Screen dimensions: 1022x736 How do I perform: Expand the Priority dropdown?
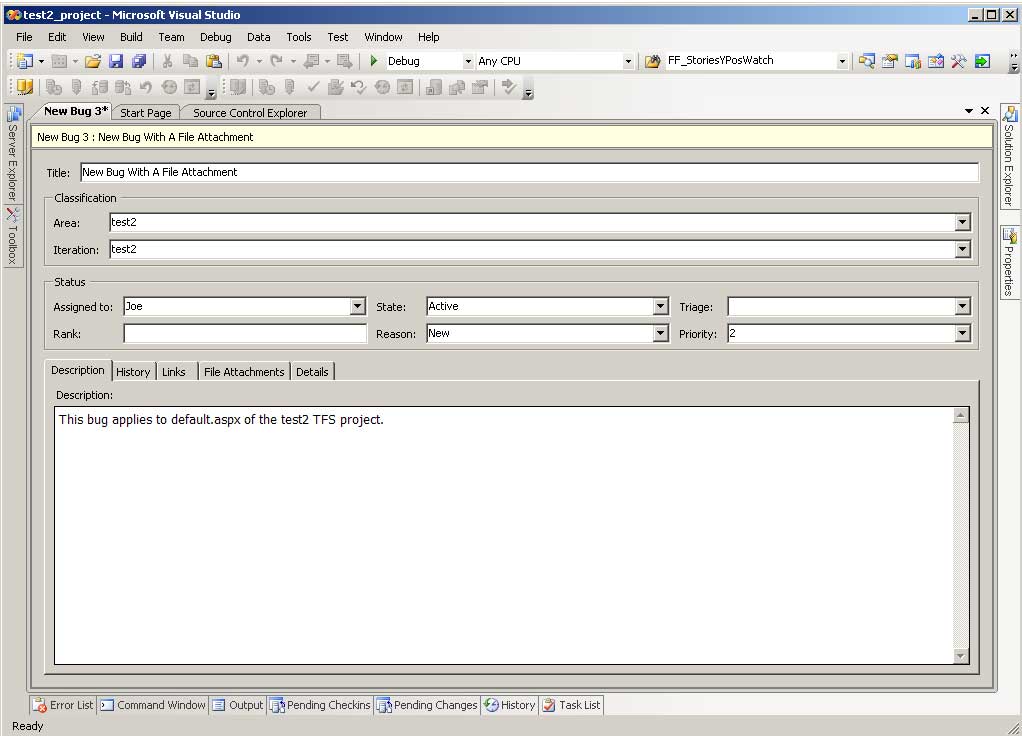pyautogui.click(x=962, y=334)
